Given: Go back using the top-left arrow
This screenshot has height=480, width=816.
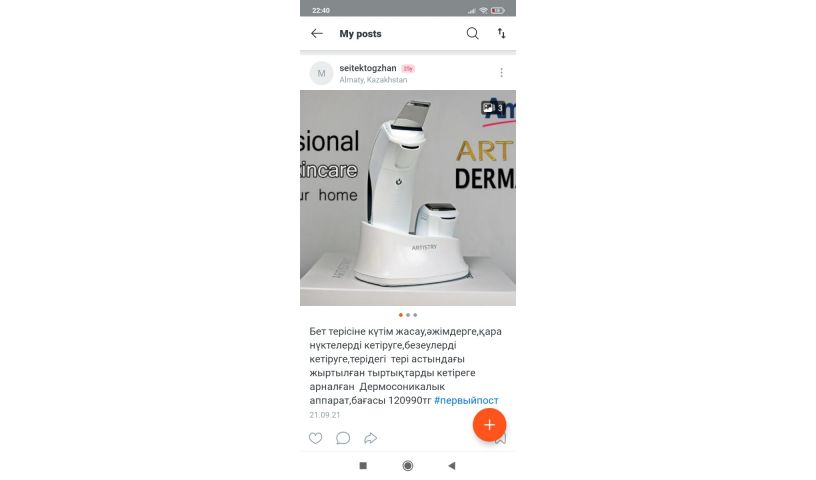Looking at the screenshot, I should point(316,34).
